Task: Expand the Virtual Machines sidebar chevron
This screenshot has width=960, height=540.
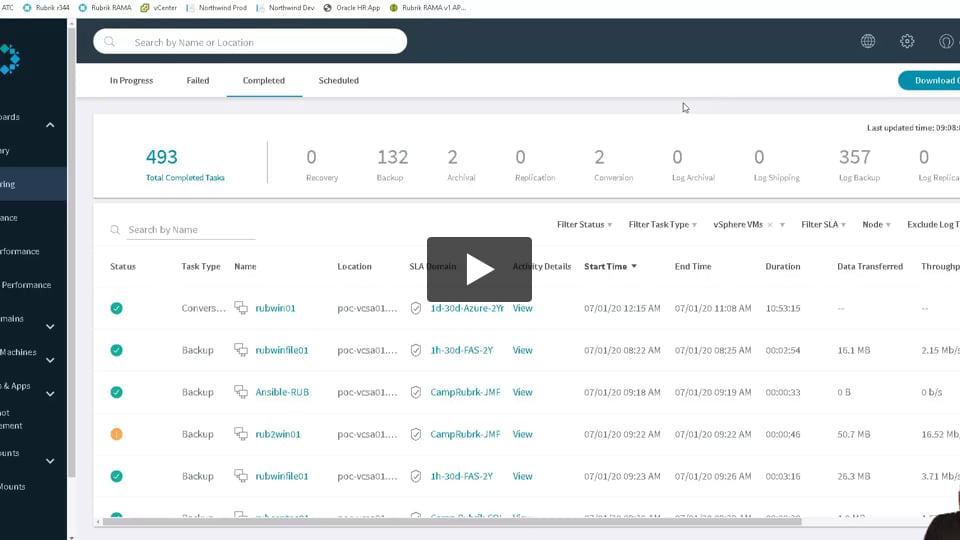Action: [50, 360]
